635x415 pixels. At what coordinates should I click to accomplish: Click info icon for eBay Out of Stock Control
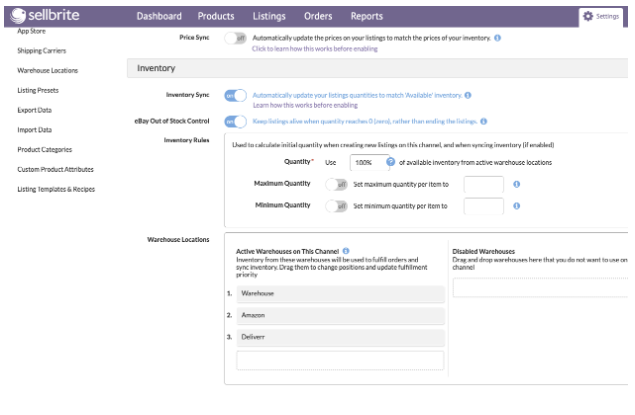(x=484, y=121)
